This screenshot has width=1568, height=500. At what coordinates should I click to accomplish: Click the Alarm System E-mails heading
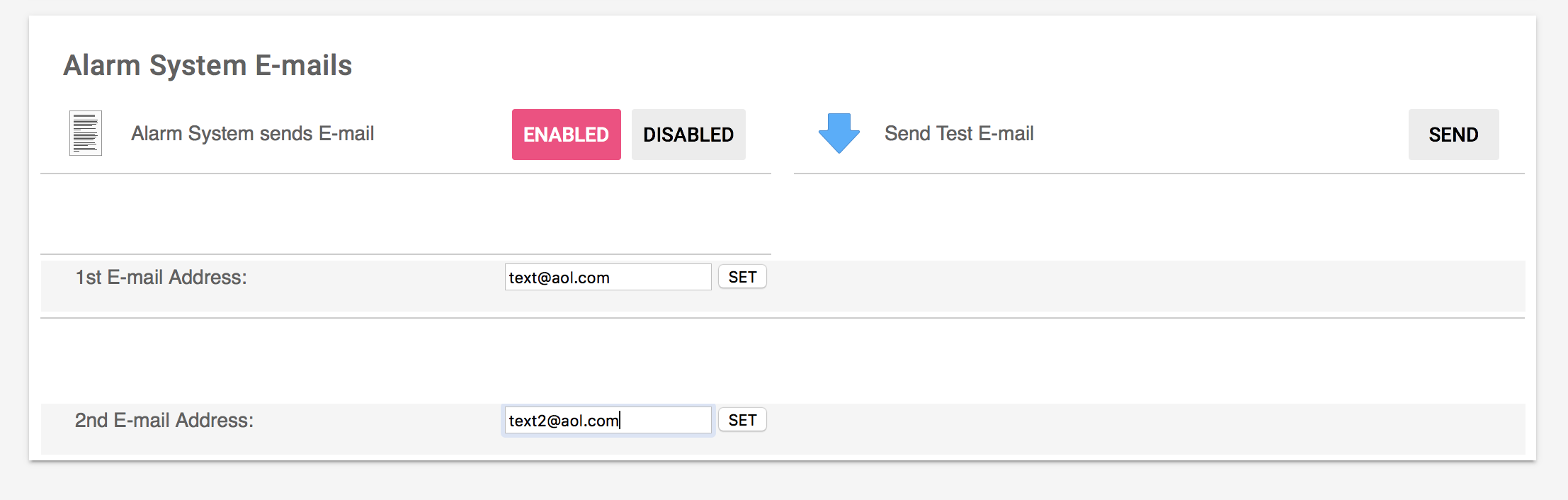coord(208,65)
